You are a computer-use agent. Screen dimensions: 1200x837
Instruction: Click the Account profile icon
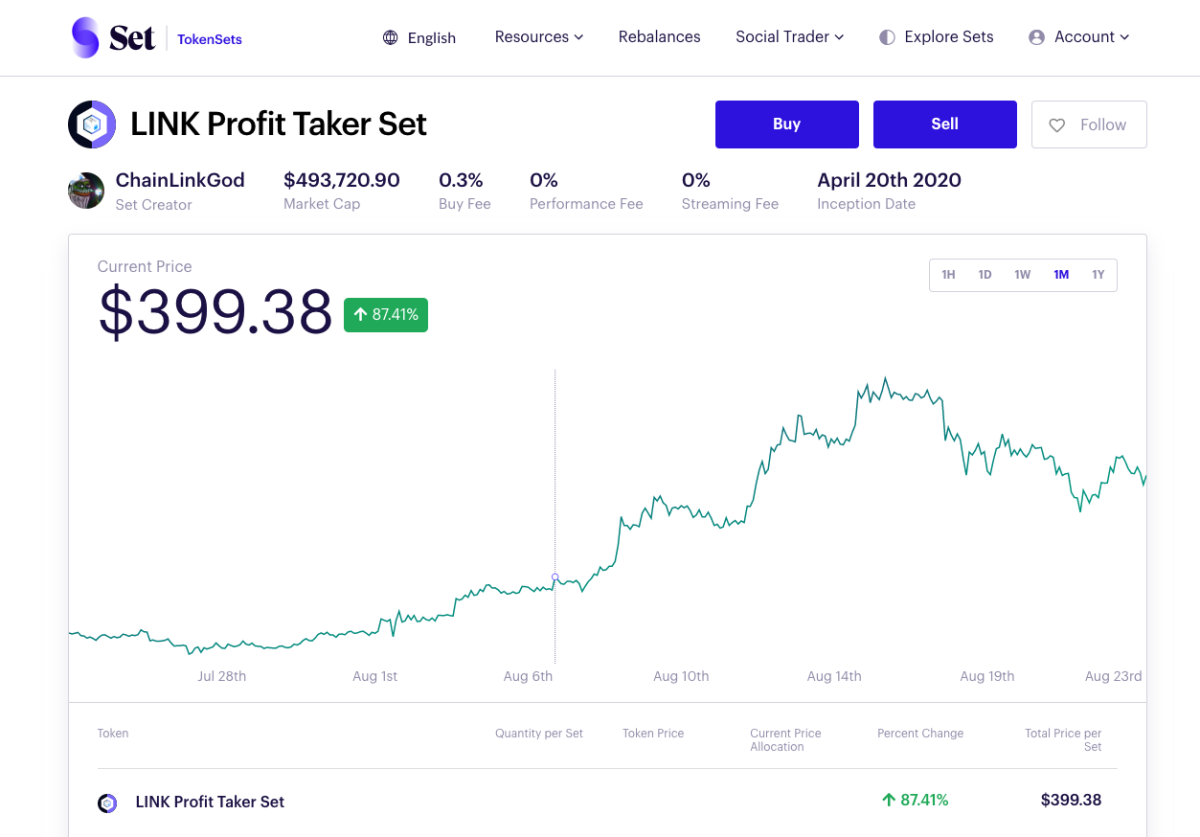coord(1036,37)
